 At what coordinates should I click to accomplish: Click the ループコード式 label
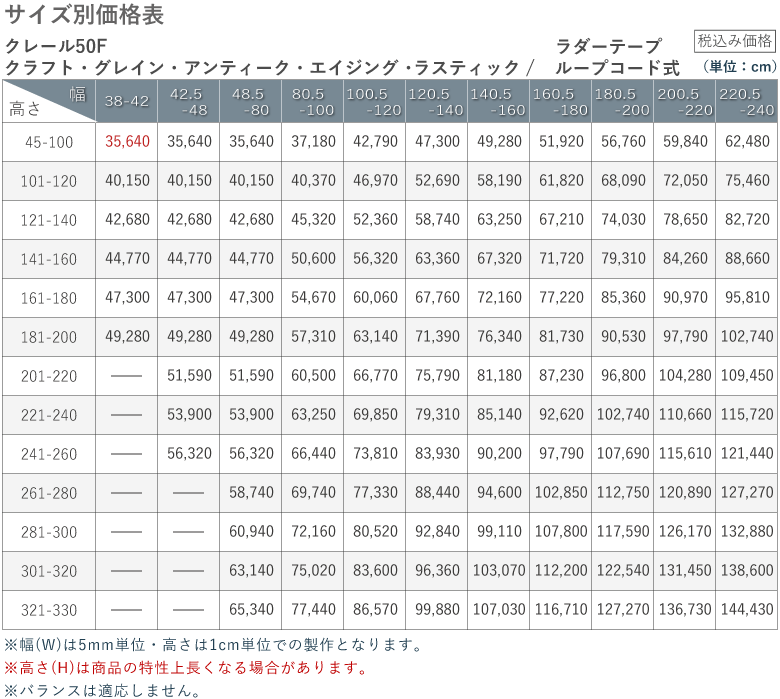[x=617, y=68]
